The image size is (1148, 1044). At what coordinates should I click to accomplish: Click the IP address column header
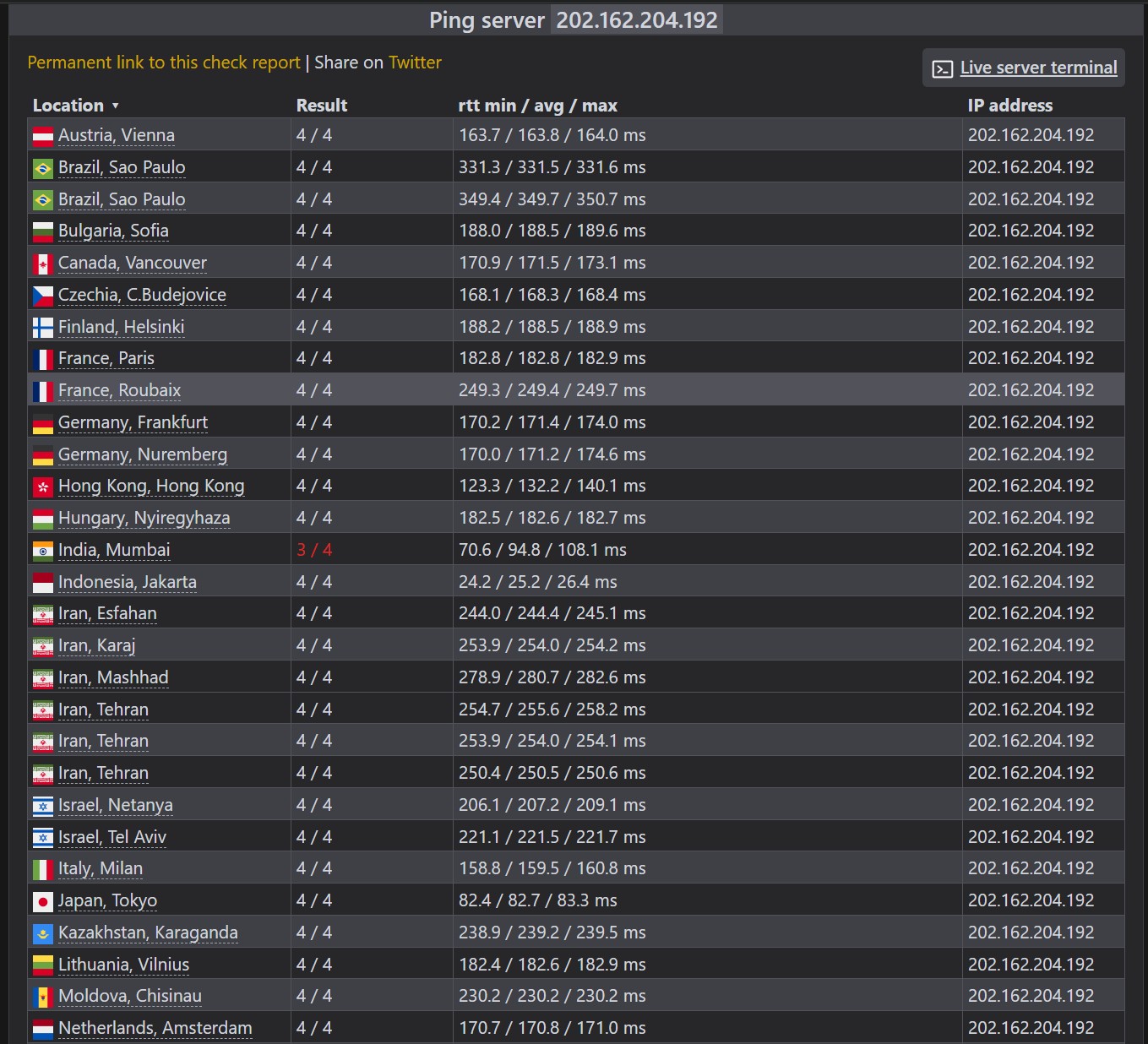pos(1010,106)
